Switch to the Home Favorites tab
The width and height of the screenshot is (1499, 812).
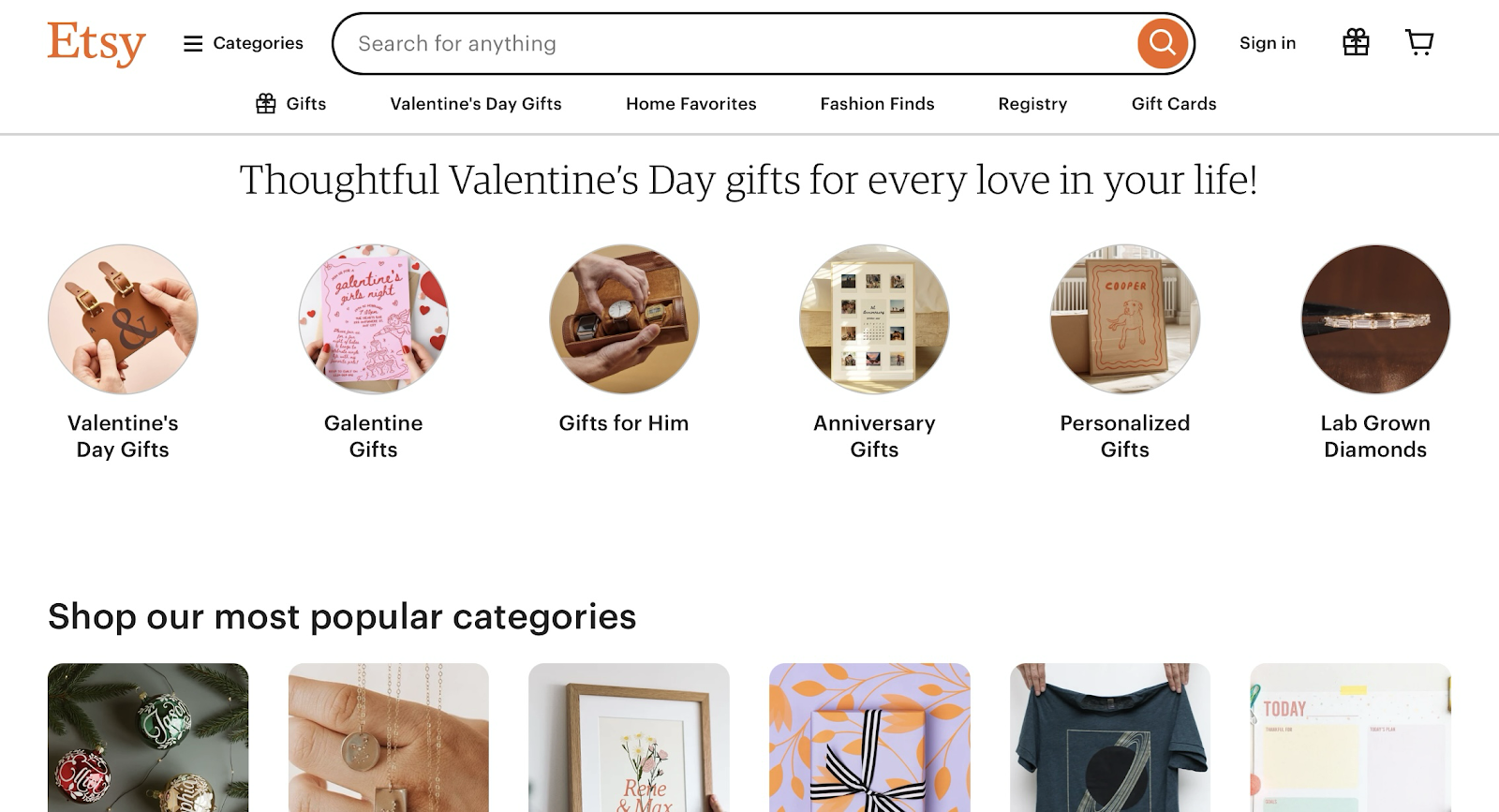tap(690, 104)
